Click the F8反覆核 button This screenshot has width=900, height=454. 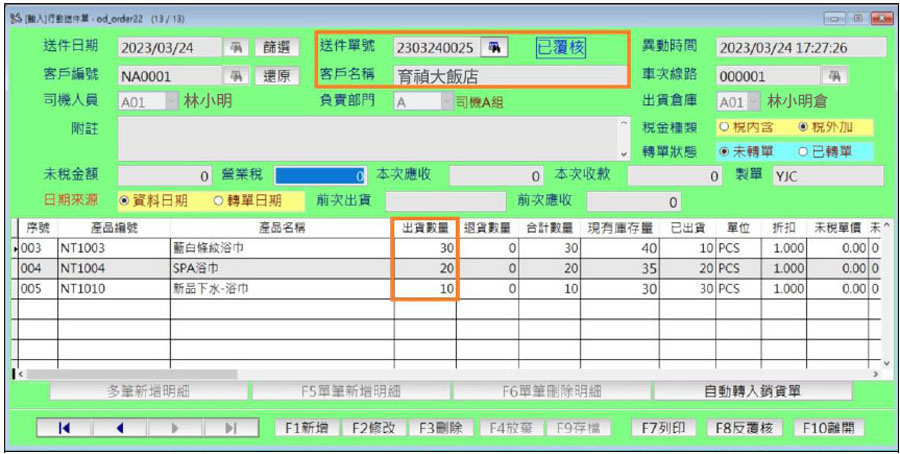point(744,428)
